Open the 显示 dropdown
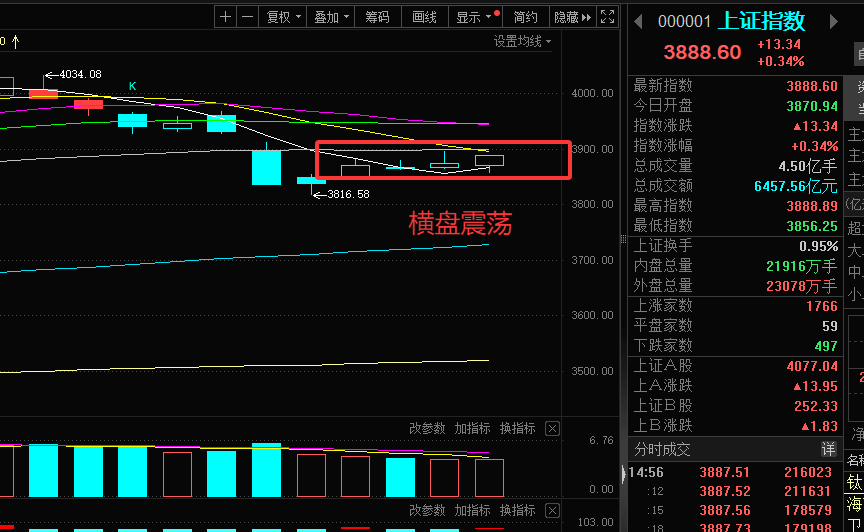This screenshot has width=864, height=532. point(476,17)
